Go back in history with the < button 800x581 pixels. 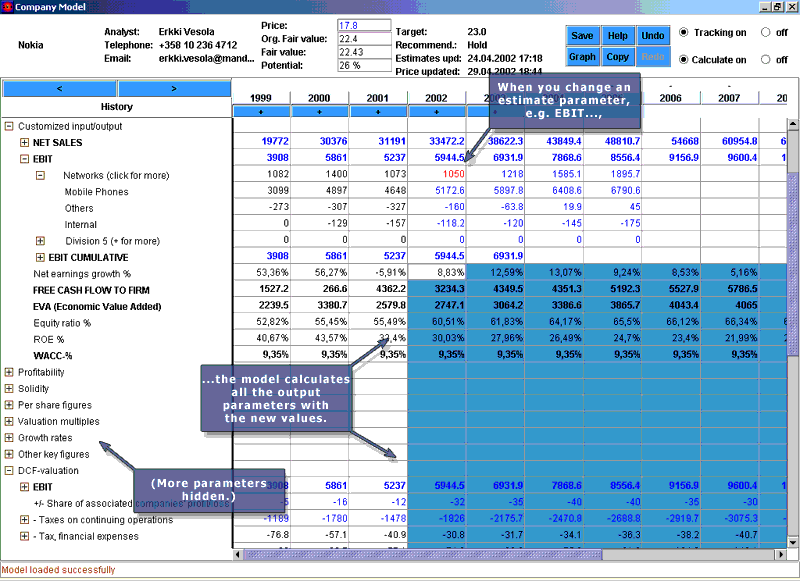coord(59,88)
